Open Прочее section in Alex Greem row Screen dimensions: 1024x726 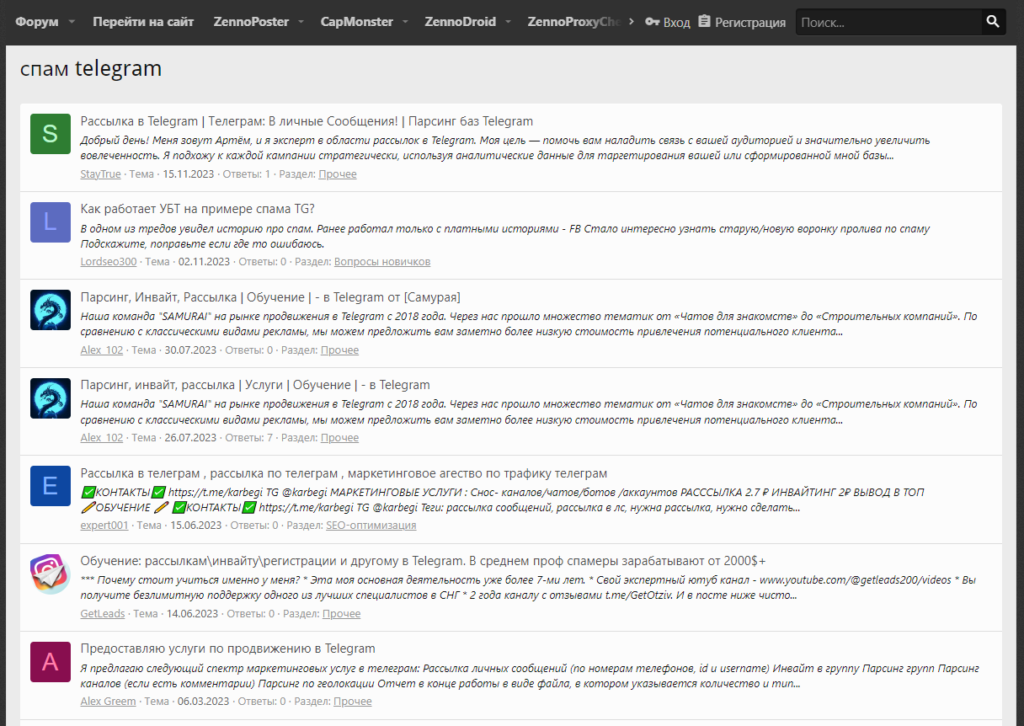click(353, 701)
